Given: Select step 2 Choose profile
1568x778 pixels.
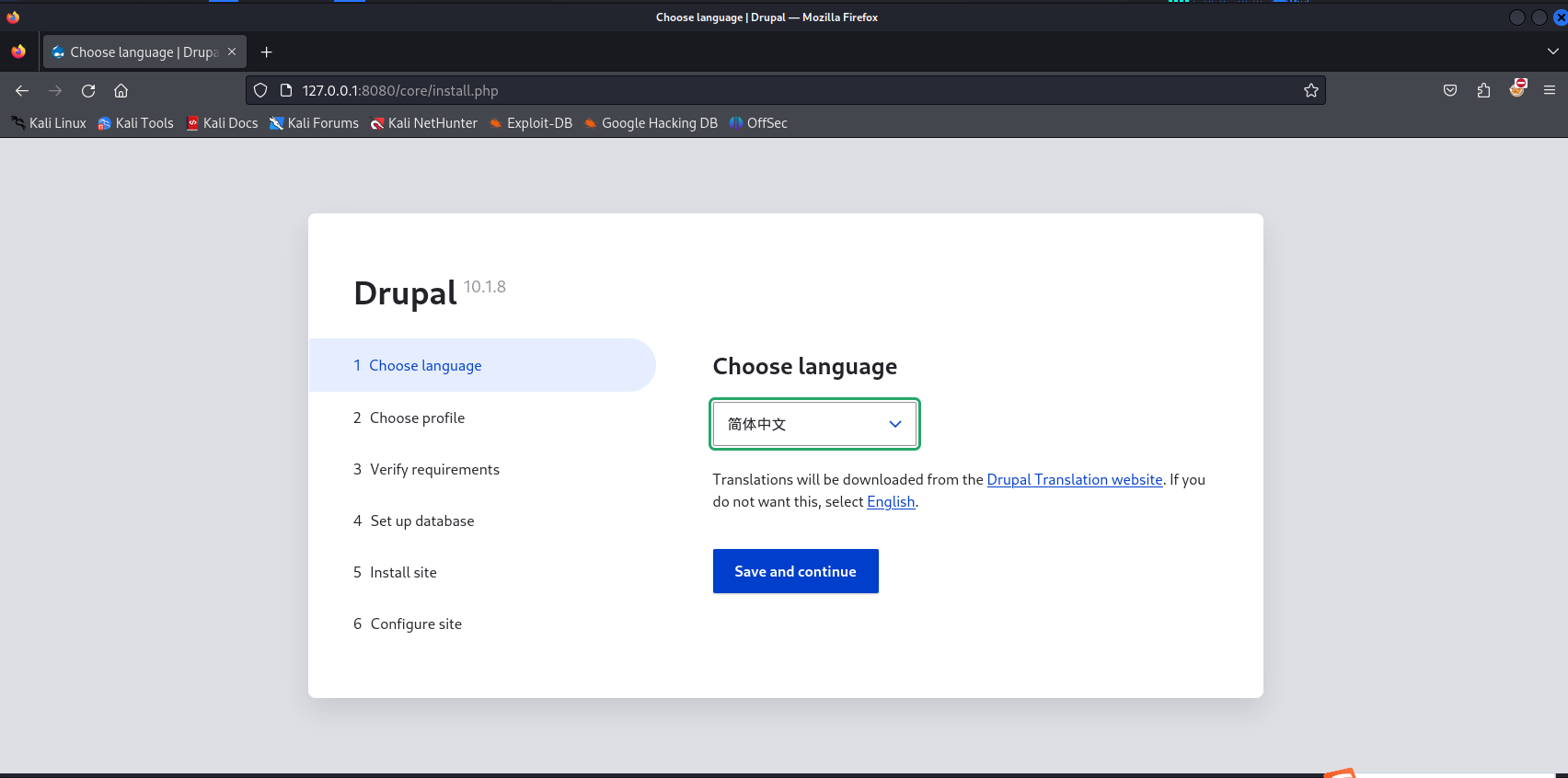Looking at the screenshot, I should [409, 418].
